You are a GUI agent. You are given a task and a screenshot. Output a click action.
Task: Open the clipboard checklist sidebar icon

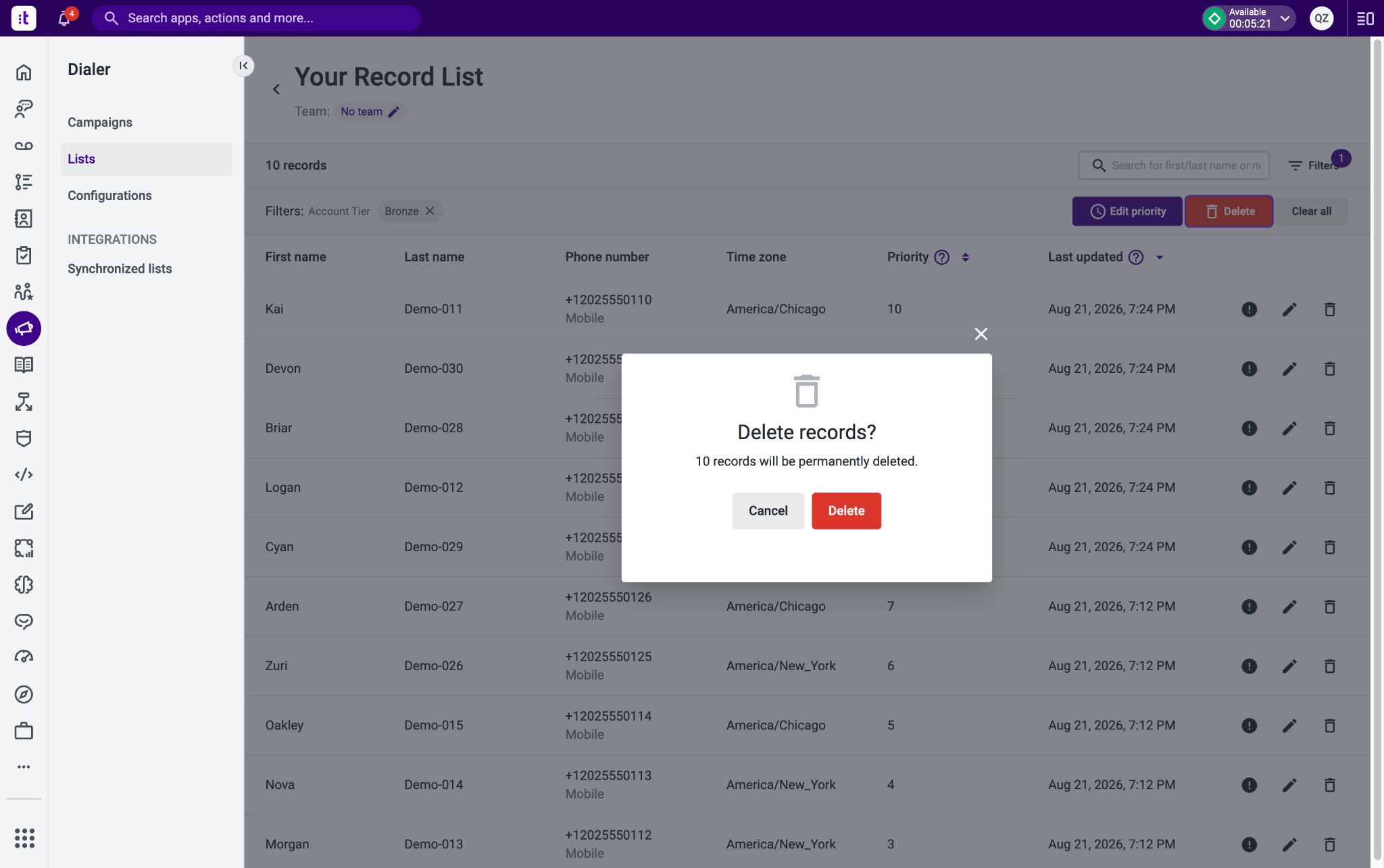[24, 255]
